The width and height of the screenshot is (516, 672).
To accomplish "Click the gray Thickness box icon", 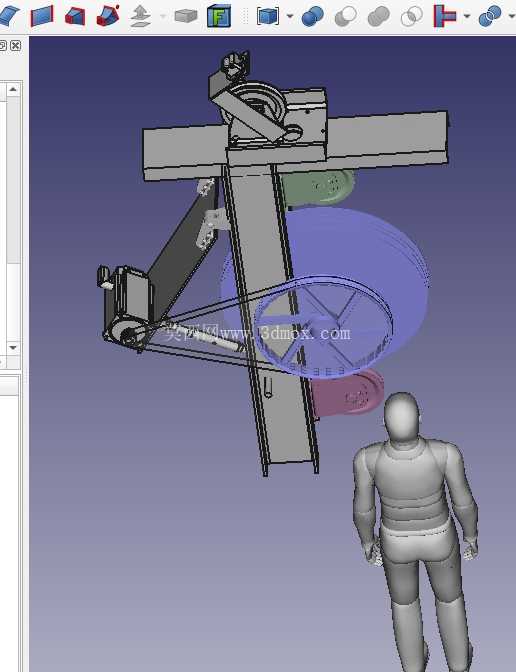I will point(186,17).
